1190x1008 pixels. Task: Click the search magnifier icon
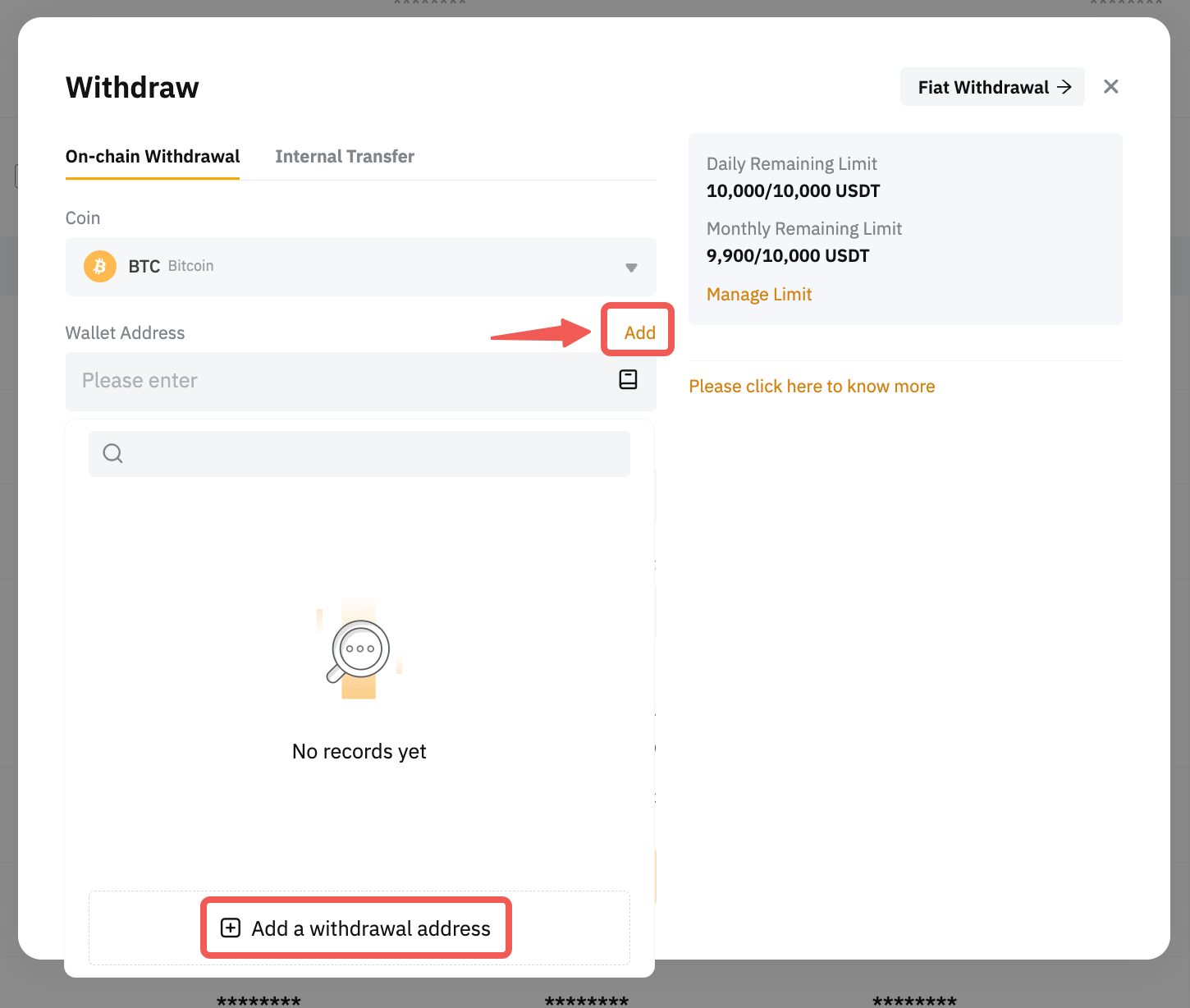[x=113, y=453]
